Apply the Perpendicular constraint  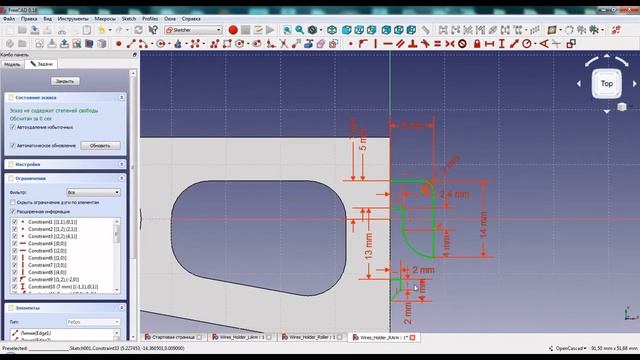click(413, 44)
